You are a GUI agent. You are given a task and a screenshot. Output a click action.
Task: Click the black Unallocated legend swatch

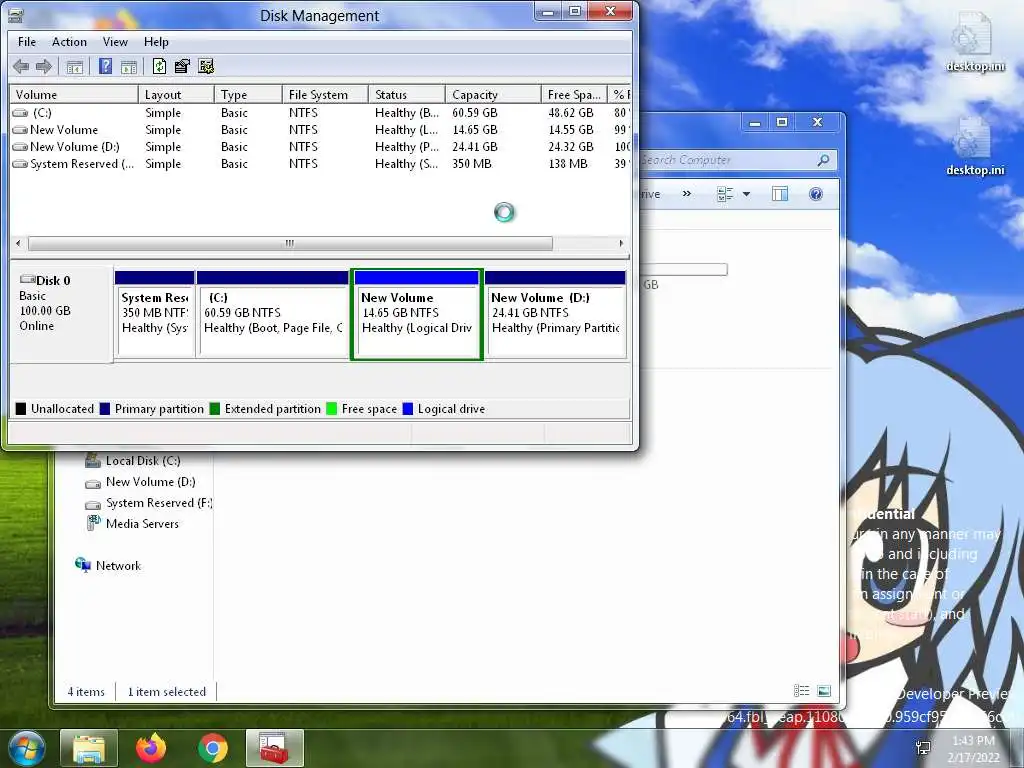pyautogui.click(x=21, y=409)
